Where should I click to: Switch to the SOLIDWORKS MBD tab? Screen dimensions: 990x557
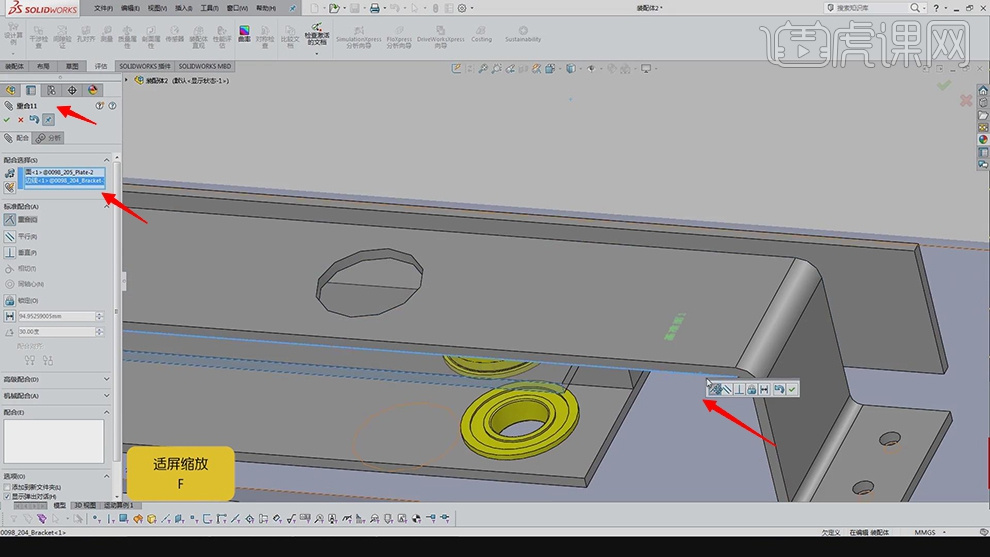pos(205,66)
